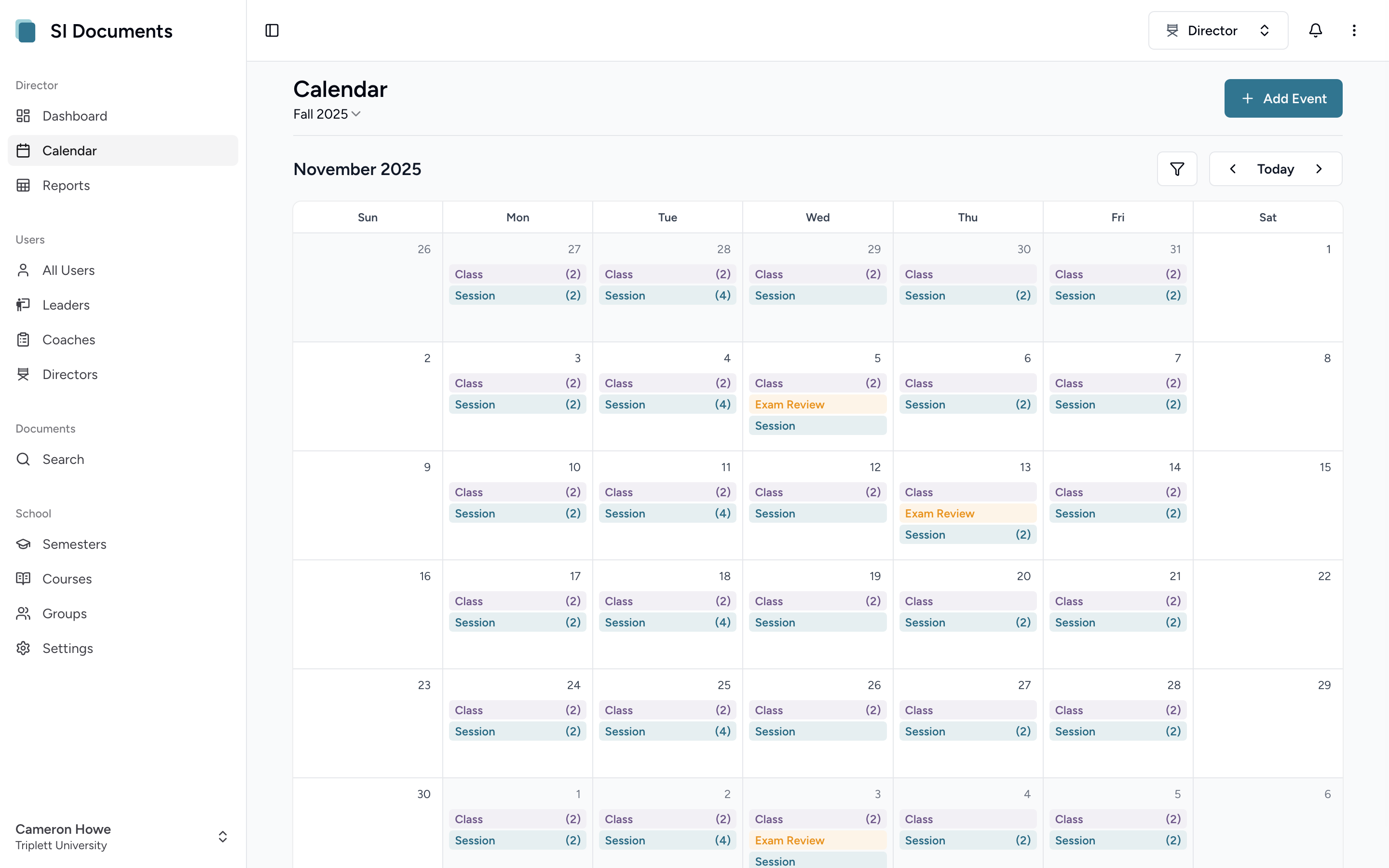Open Reports from the sidebar
1389x868 pixels.
[66, 185]
